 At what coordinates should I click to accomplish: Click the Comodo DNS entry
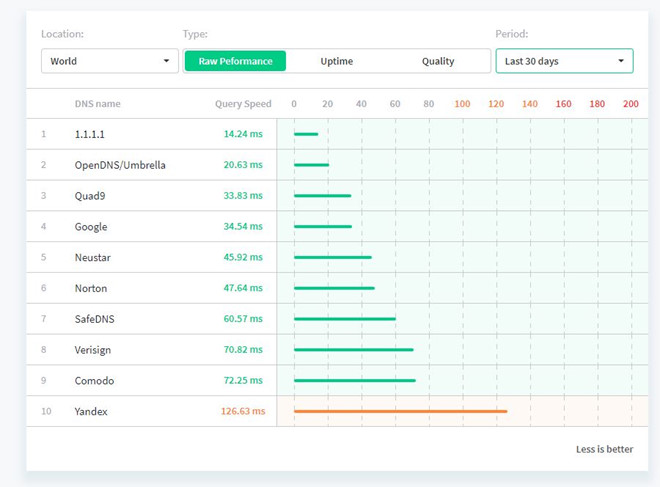(95, 381)
